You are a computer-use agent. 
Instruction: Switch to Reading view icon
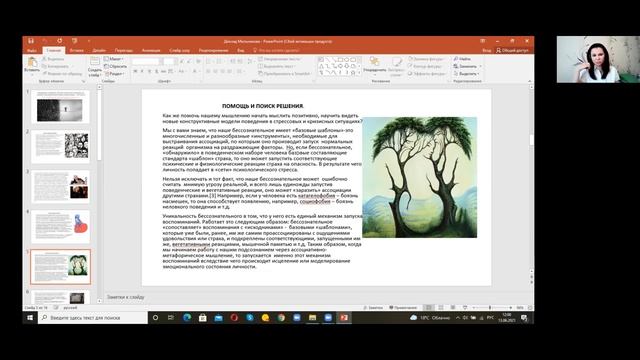point(453,308)
